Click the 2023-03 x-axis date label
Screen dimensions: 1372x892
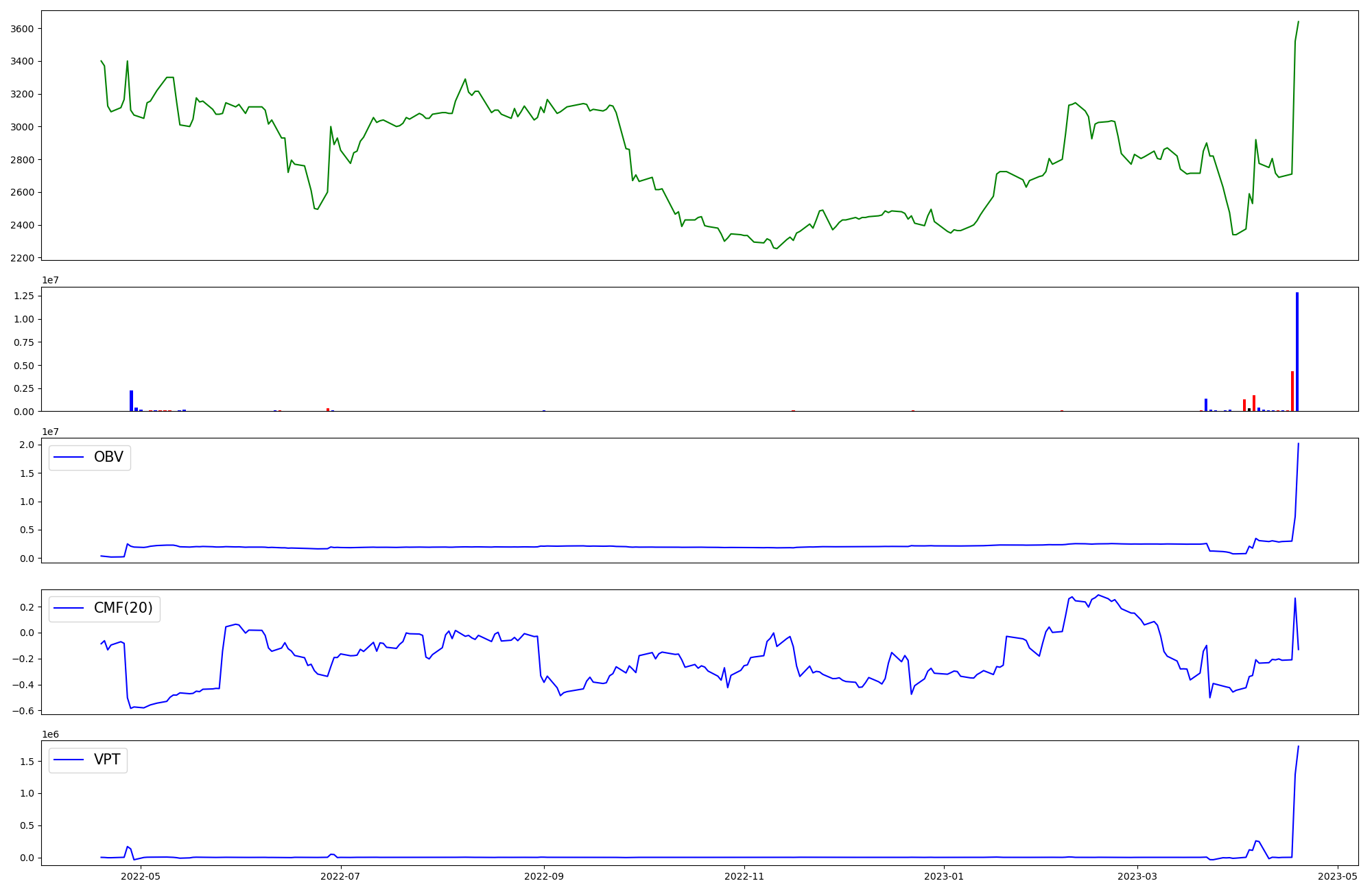pos(1137,876)
